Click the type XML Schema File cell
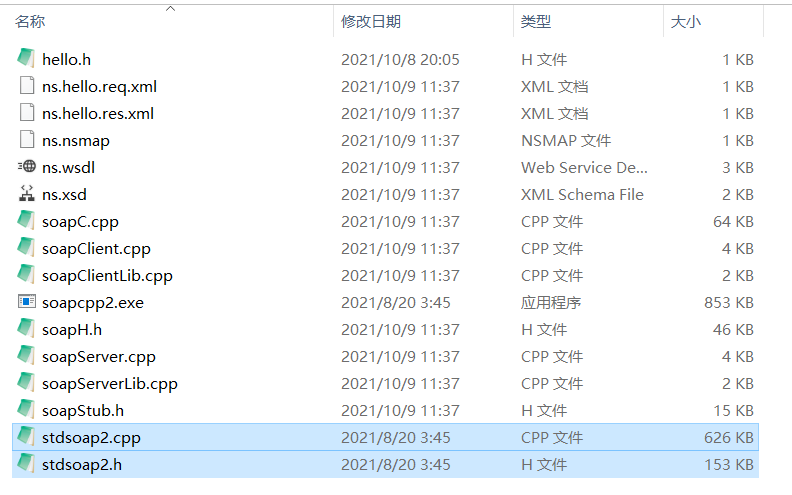 click(x=582, y=195)
